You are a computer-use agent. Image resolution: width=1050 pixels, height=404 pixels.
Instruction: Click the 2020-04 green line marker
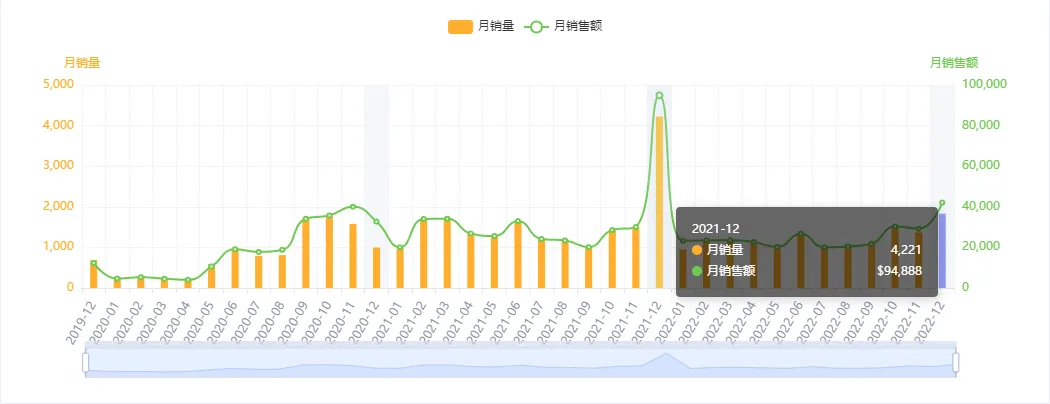click(x=188, y=280)
